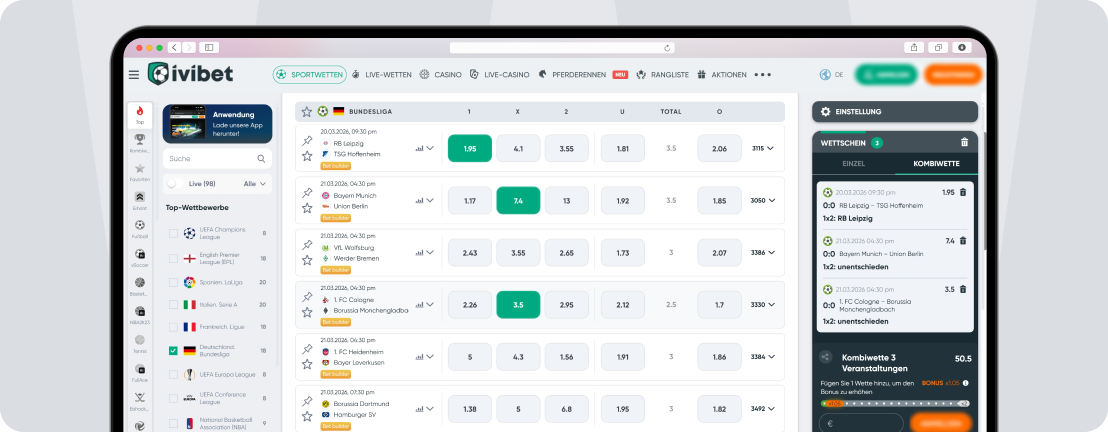The image size is (1108, 432).
Task: Select the Basketball sidebar icon
Action: (x=140, y=286)
